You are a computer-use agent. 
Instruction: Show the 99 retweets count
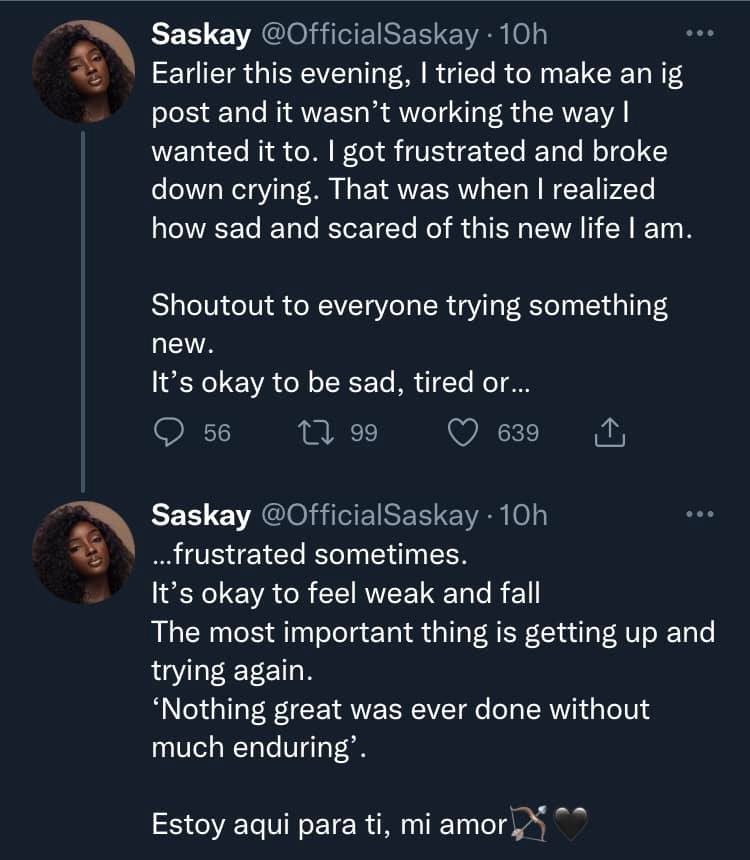point(363,433)
